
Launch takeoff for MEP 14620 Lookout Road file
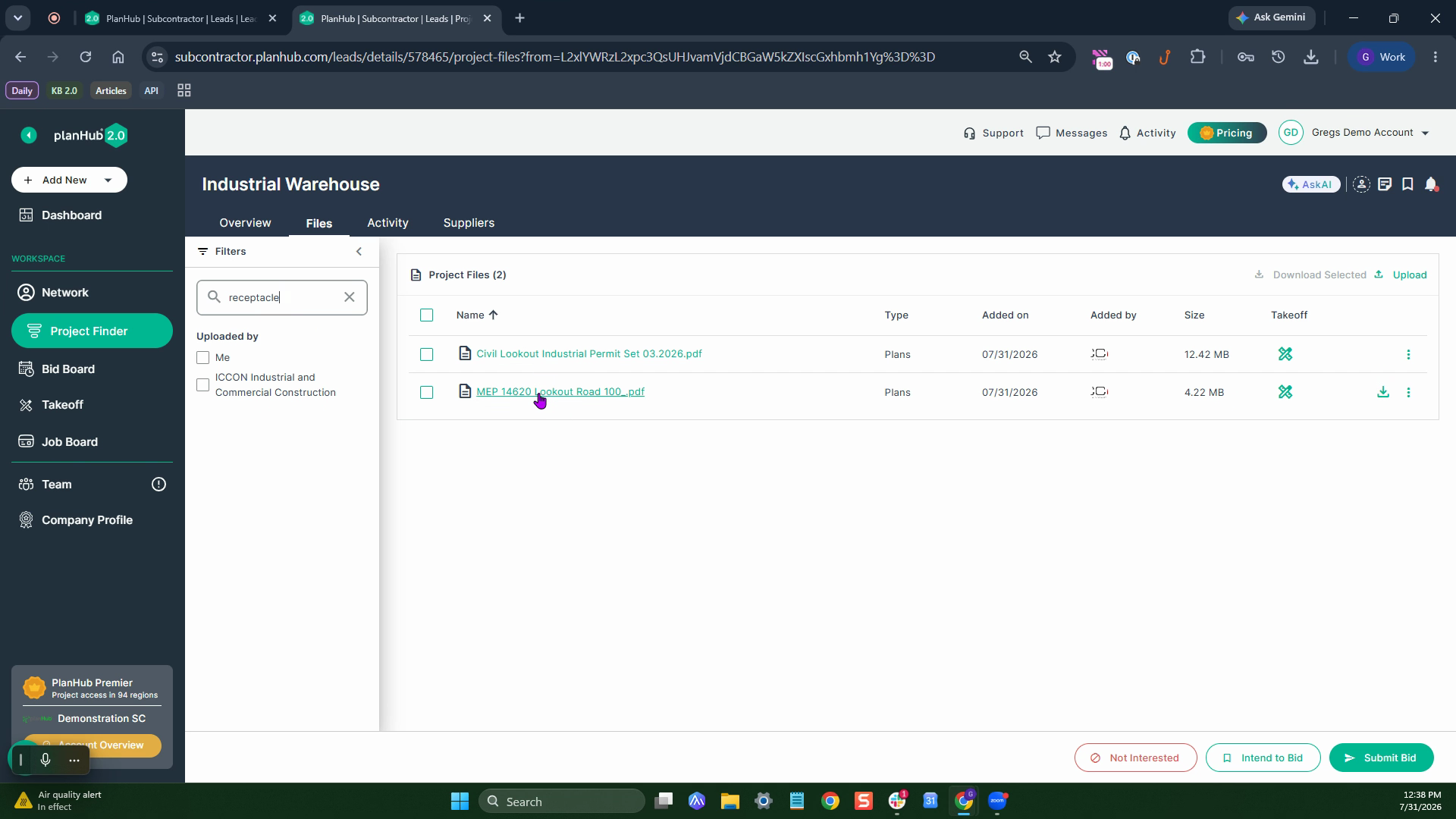(x=1285, y=392)
